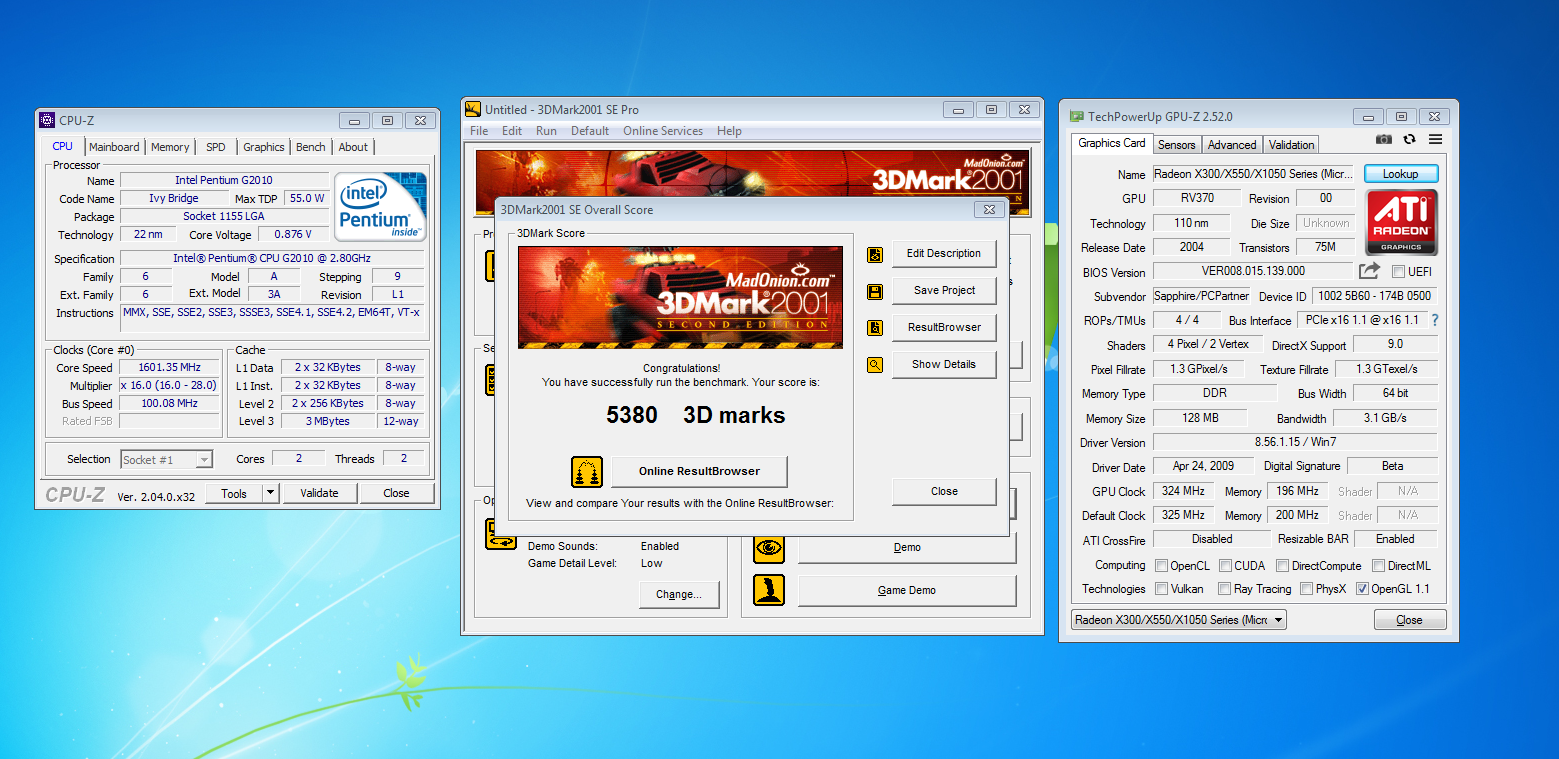Viewport: 1559px width, 759px height.
Task: Click the CPU-Z title bar icon
Action: point(47,120)
